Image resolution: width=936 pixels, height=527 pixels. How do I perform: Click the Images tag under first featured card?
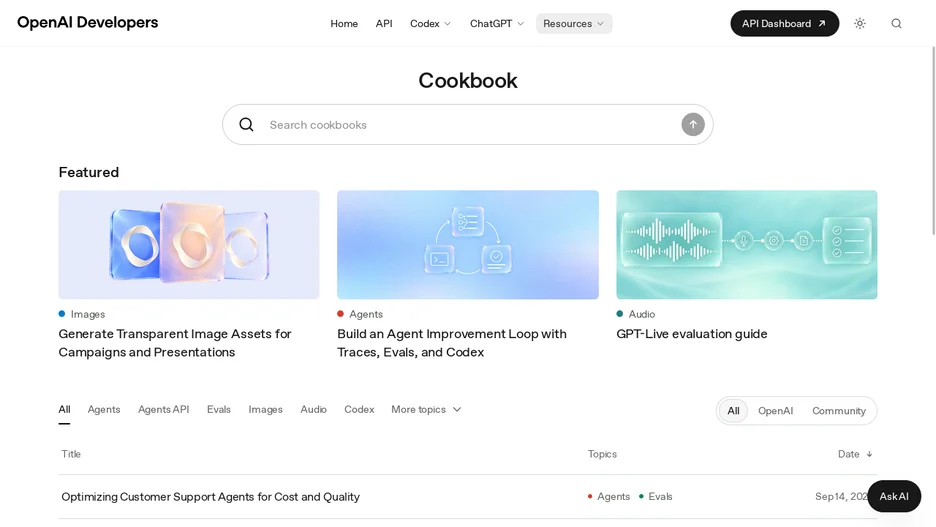tap(82, 314)
